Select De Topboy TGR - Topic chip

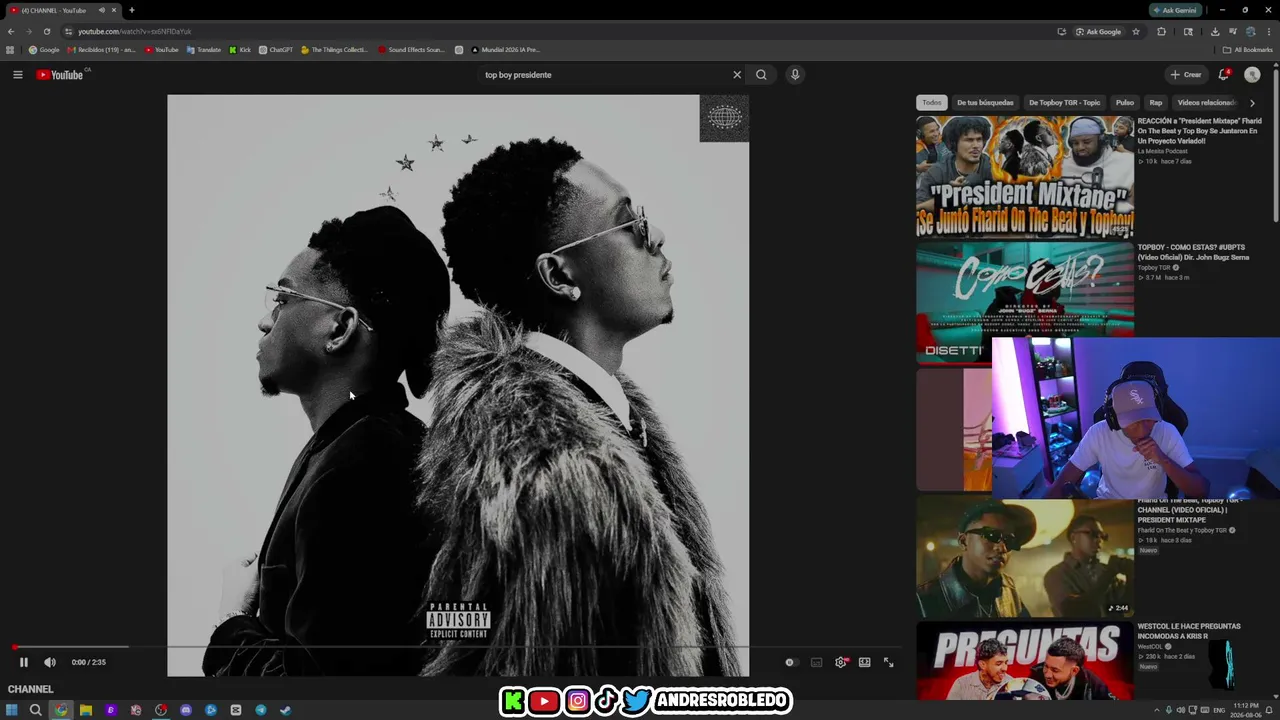tap(1064, 102)
